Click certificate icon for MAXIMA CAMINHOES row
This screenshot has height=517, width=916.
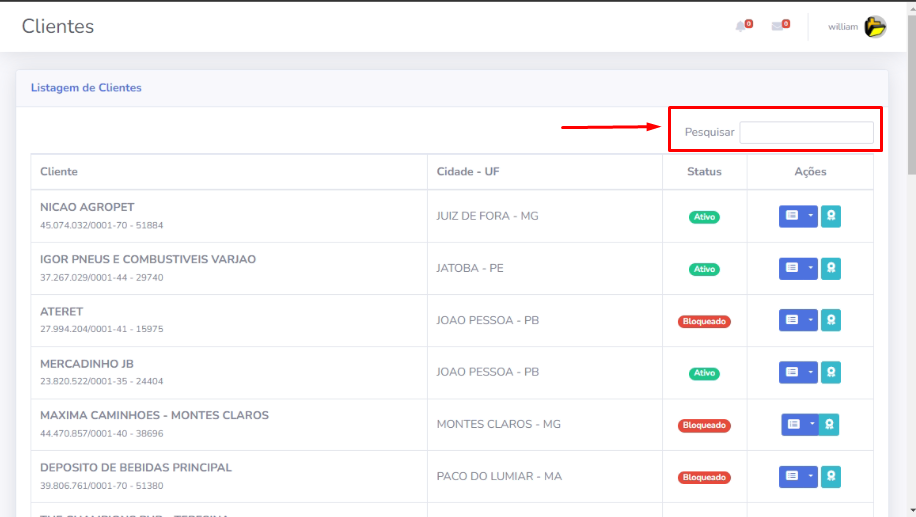point(831,424)
